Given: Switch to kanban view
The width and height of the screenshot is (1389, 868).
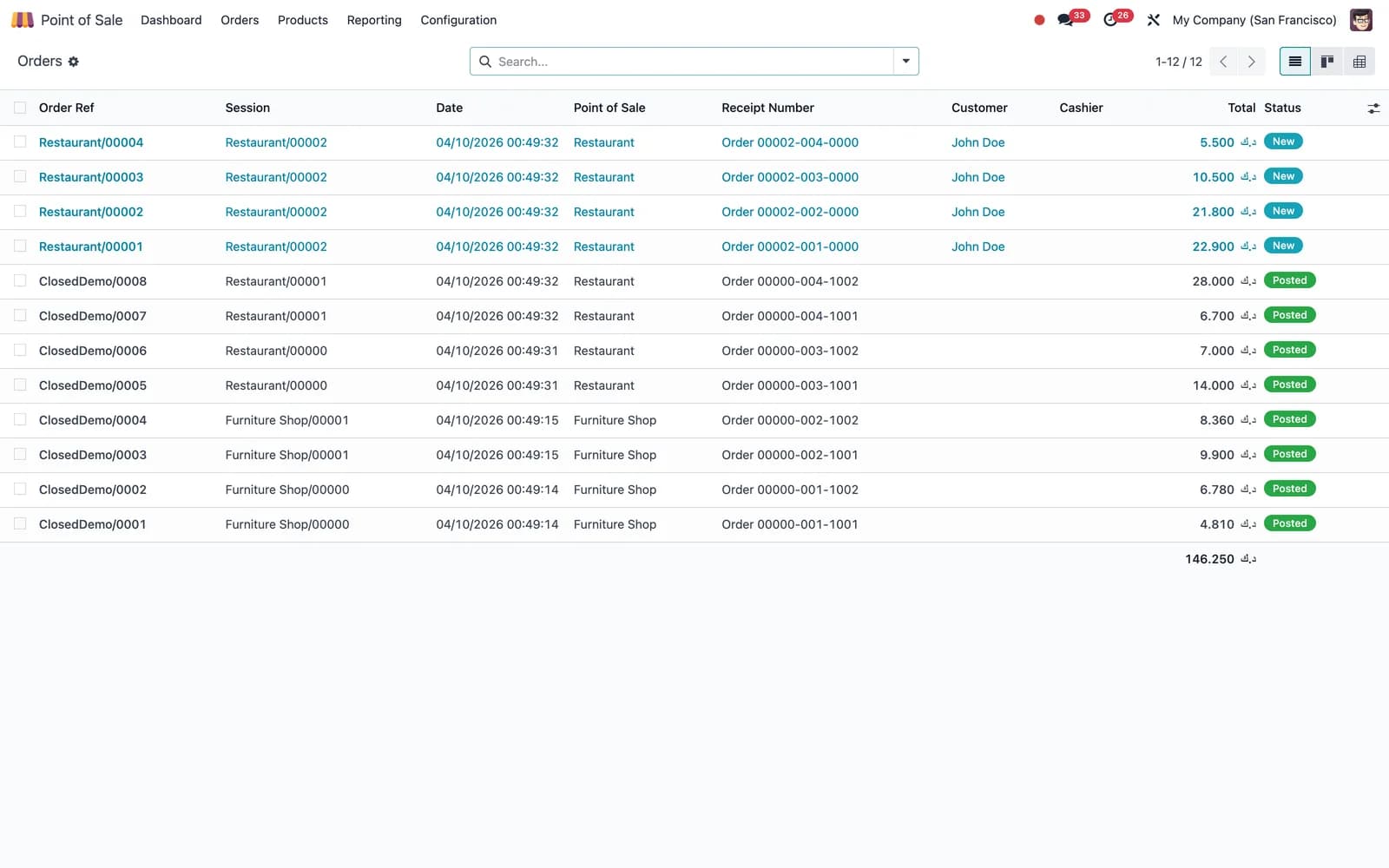Looking at the screenshot, I should pos(1327,62).
